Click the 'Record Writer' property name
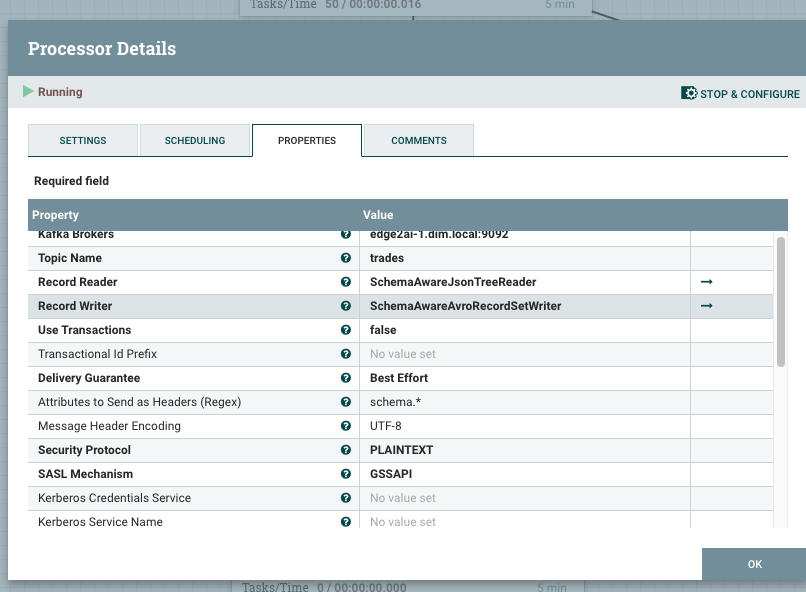The image size is (806, 592). pyautogui.click(x=75, y=306)
